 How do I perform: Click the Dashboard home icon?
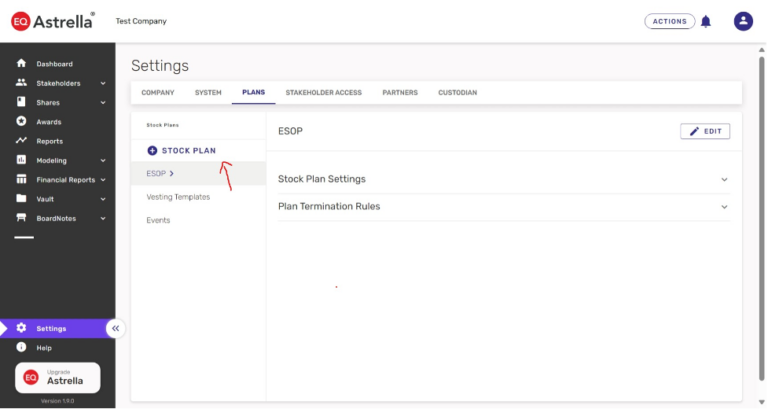coord(21,64)
